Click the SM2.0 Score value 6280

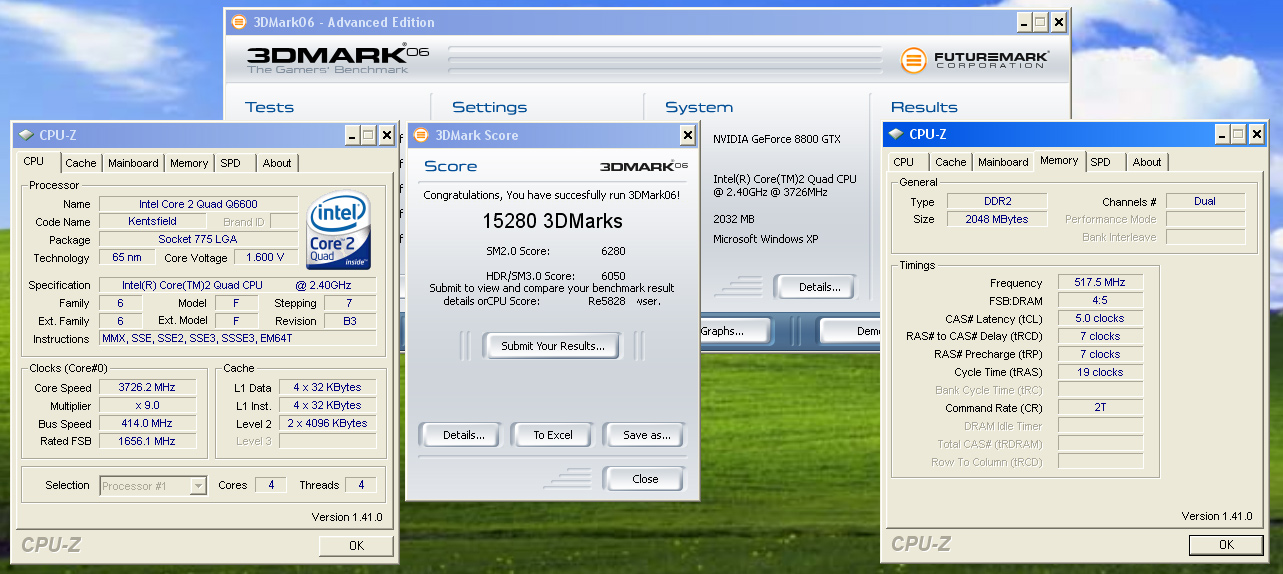tap(613, 252)
